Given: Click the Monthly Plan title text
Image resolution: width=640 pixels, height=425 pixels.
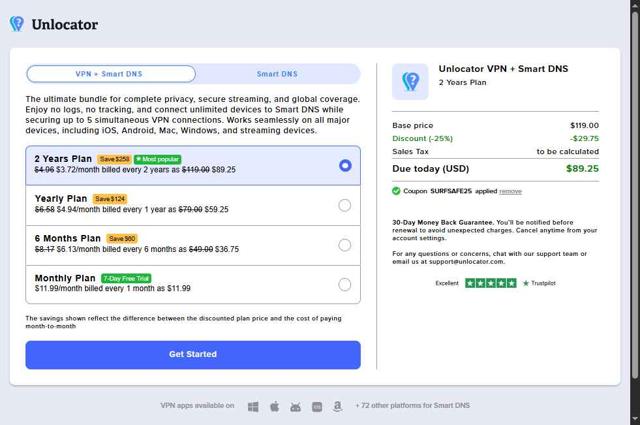Looking at the screenshot, I should pyautogui.click(x=65, y=278).
